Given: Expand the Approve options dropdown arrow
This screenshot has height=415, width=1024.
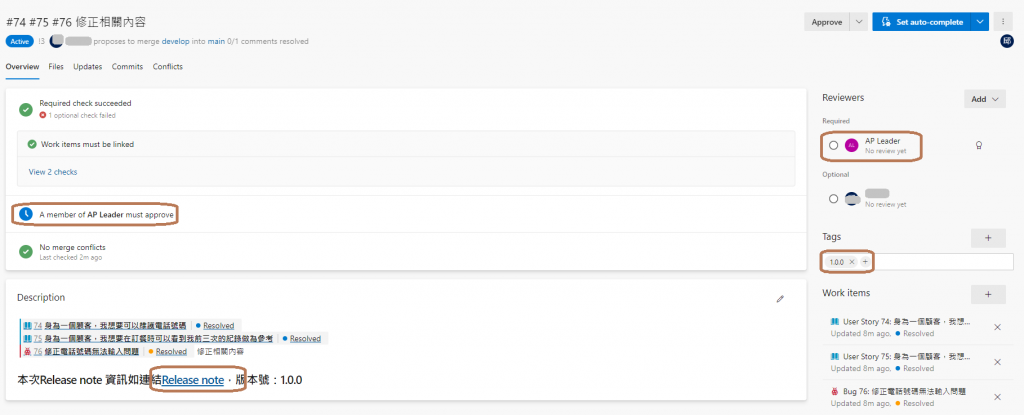Looking at the screenshot, I should click(858, 21).
